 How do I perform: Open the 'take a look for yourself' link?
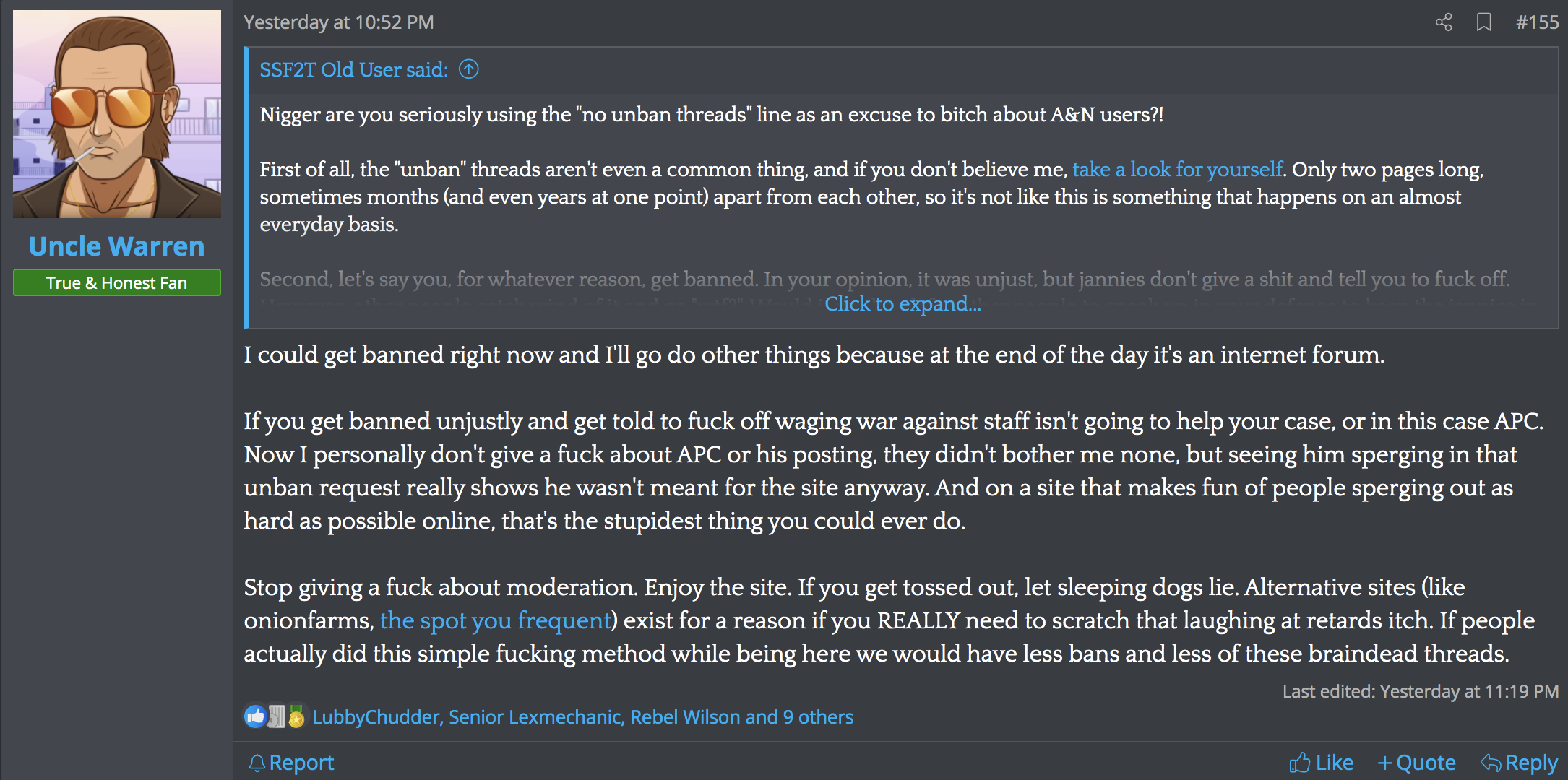click(x=1177, y=170)
